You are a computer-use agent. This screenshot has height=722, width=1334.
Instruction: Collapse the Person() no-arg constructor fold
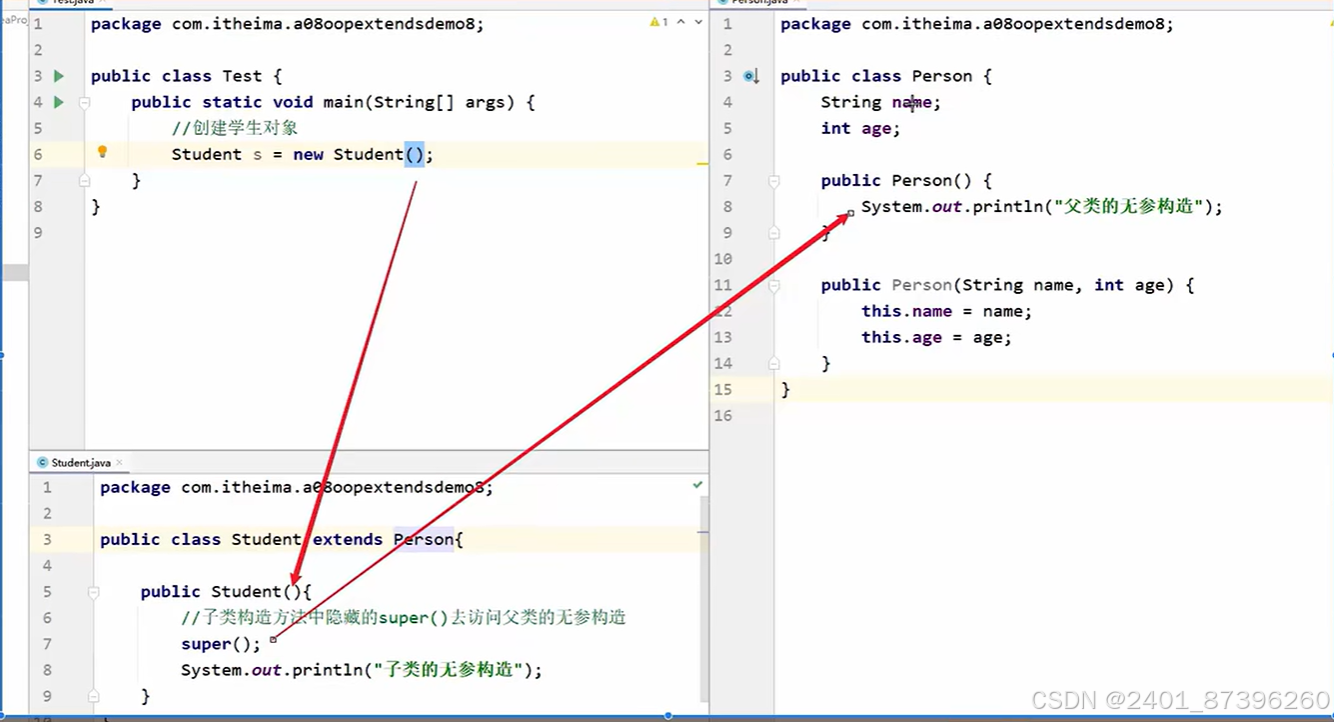click(774, 181)
